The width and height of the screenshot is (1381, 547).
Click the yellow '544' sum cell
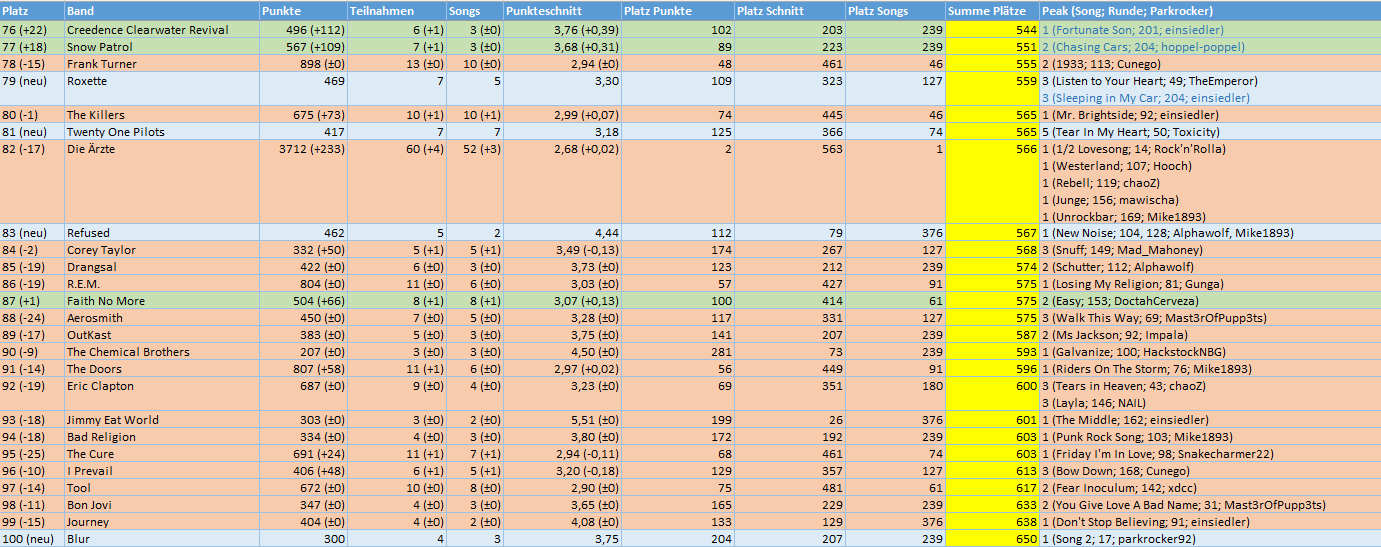(x=991, y=30)
